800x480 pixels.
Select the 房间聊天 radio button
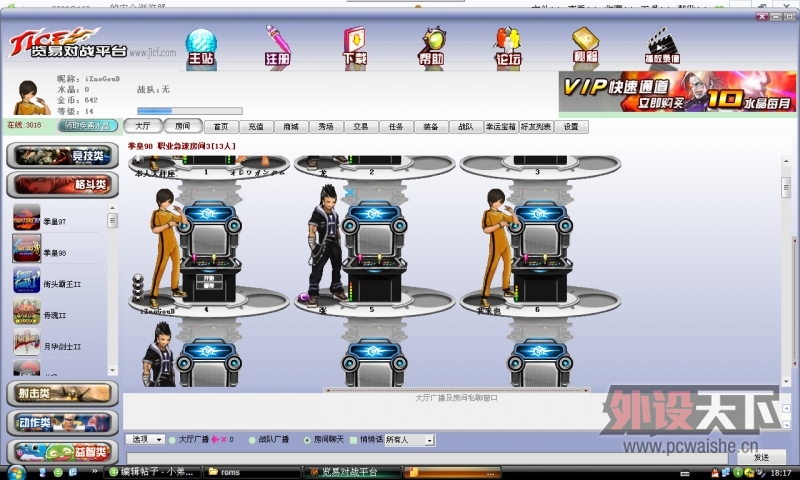(307, 440)
